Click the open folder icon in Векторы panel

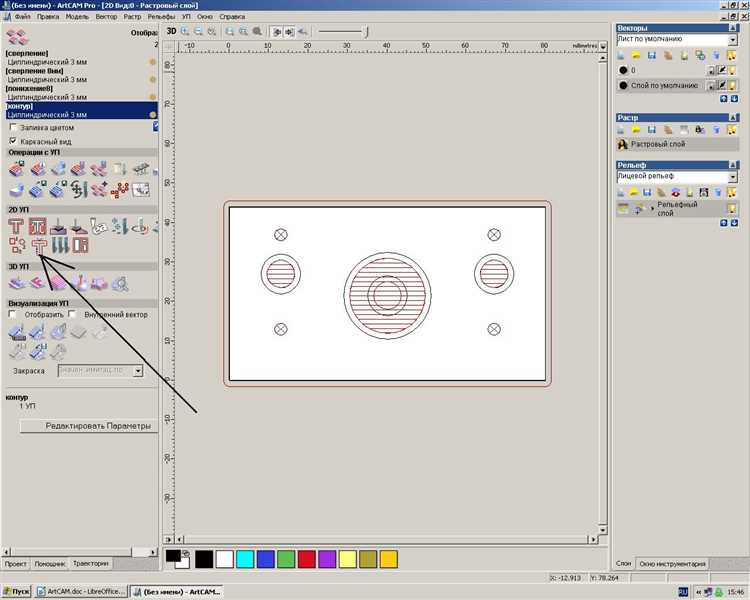pyautogui.click(x=636, y=56)
